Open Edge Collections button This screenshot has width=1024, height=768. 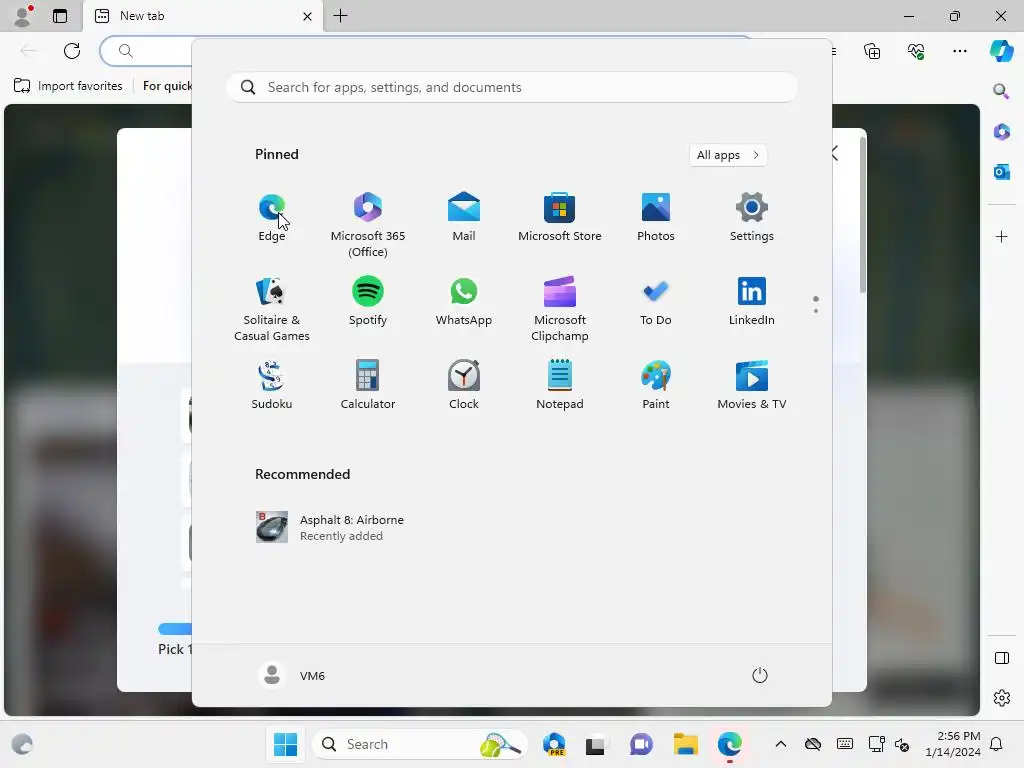point(872,51)
